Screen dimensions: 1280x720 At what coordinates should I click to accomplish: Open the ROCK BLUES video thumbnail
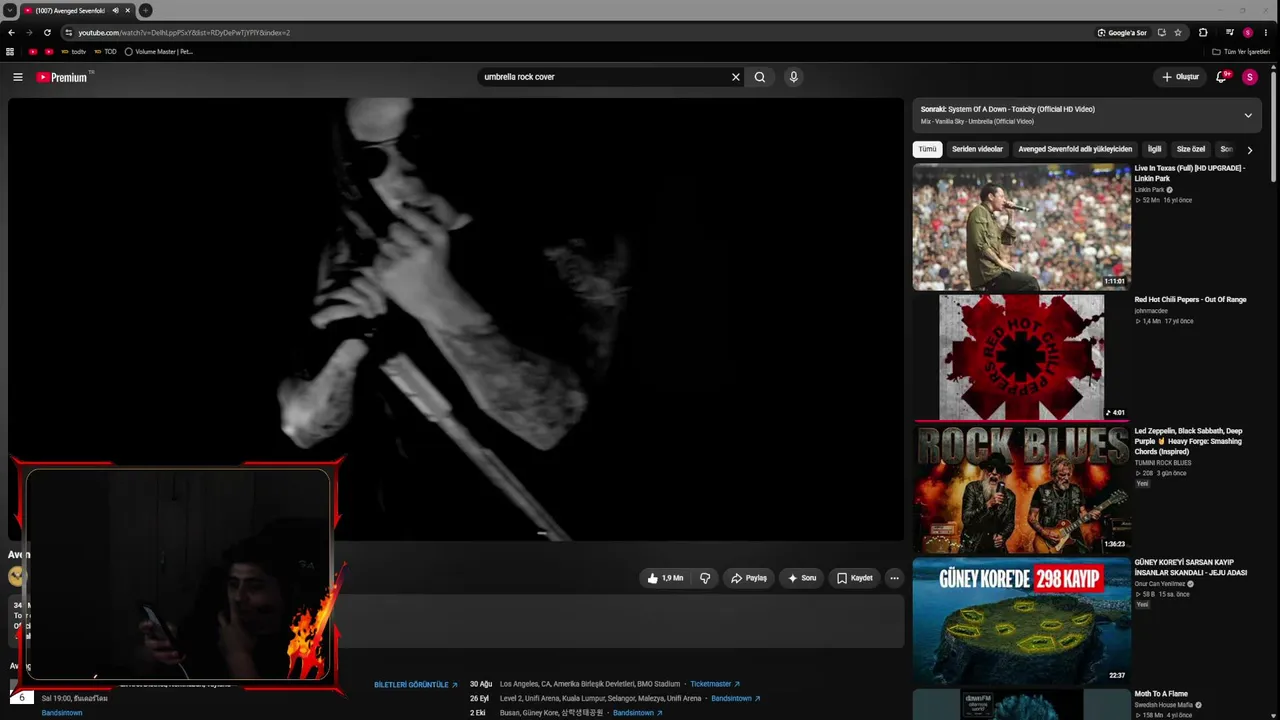click(1022, 488)
